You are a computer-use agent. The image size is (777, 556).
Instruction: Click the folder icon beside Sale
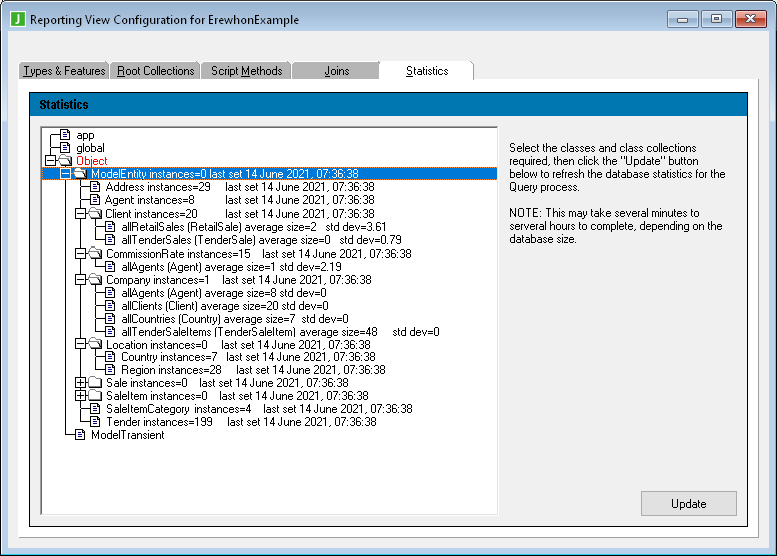94,383
